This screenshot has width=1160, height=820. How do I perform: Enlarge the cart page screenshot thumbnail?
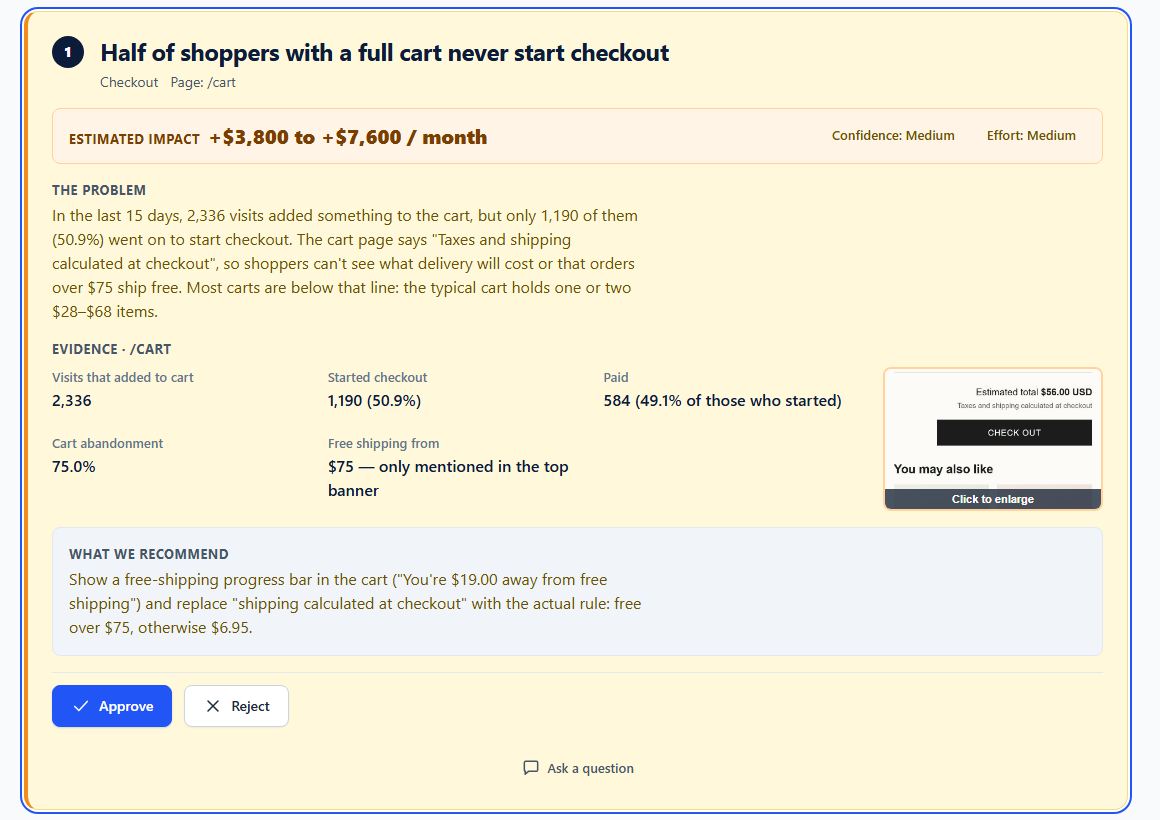(x=993, y=439)
